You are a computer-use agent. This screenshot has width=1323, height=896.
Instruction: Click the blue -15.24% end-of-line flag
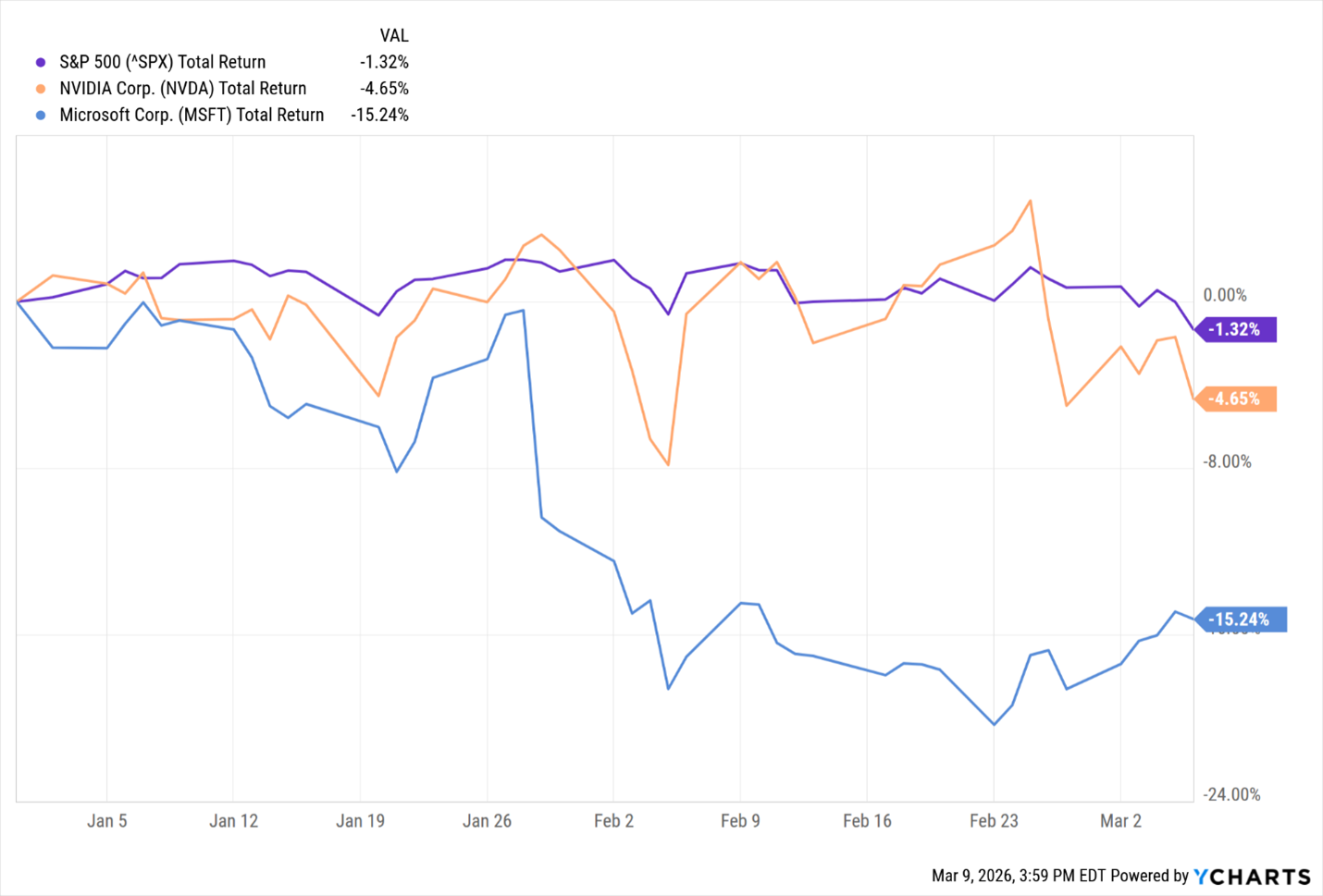pos(1241,620)
